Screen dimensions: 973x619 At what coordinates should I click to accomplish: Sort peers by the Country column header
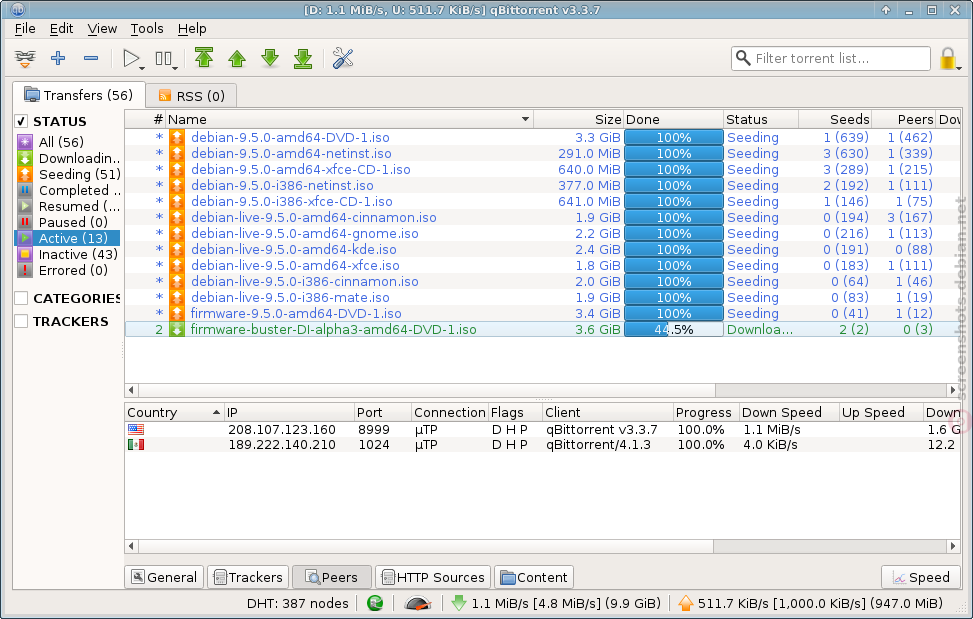pos(174,412)
